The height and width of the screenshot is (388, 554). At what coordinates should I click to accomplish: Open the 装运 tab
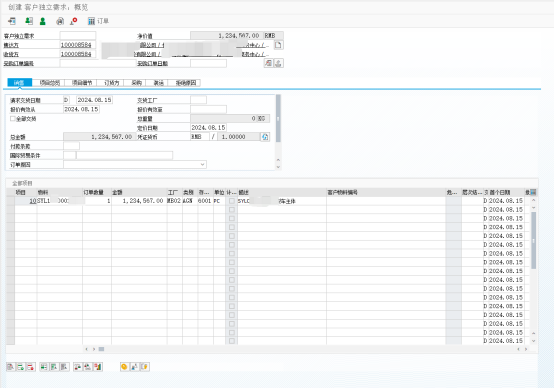coord(159,83)
